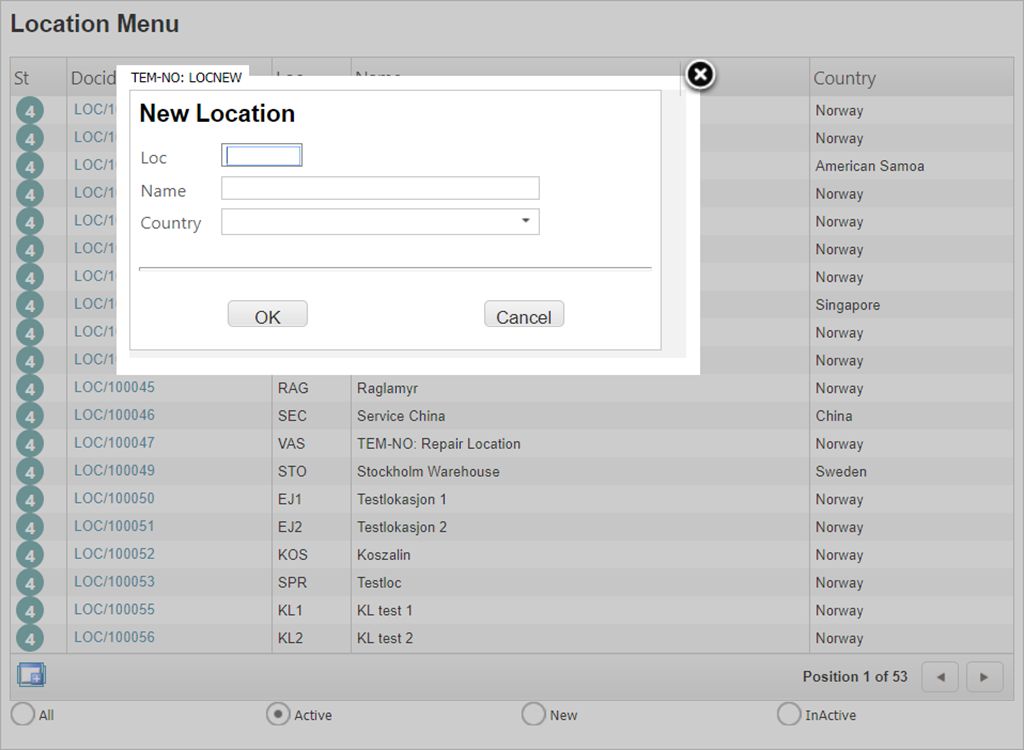The width and height of the screenshot is (1024, 750).
Task: Open link LOC/100055
Action: pos(114,610)
